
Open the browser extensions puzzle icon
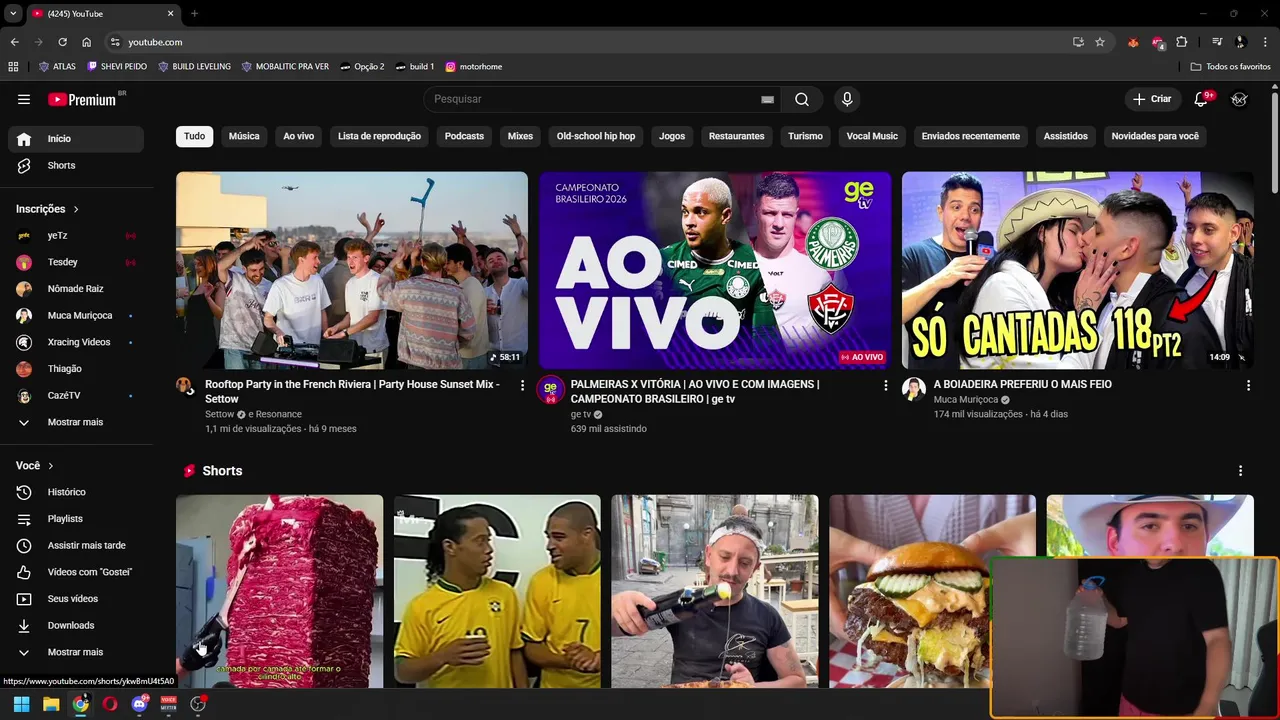click(1182, 42)
